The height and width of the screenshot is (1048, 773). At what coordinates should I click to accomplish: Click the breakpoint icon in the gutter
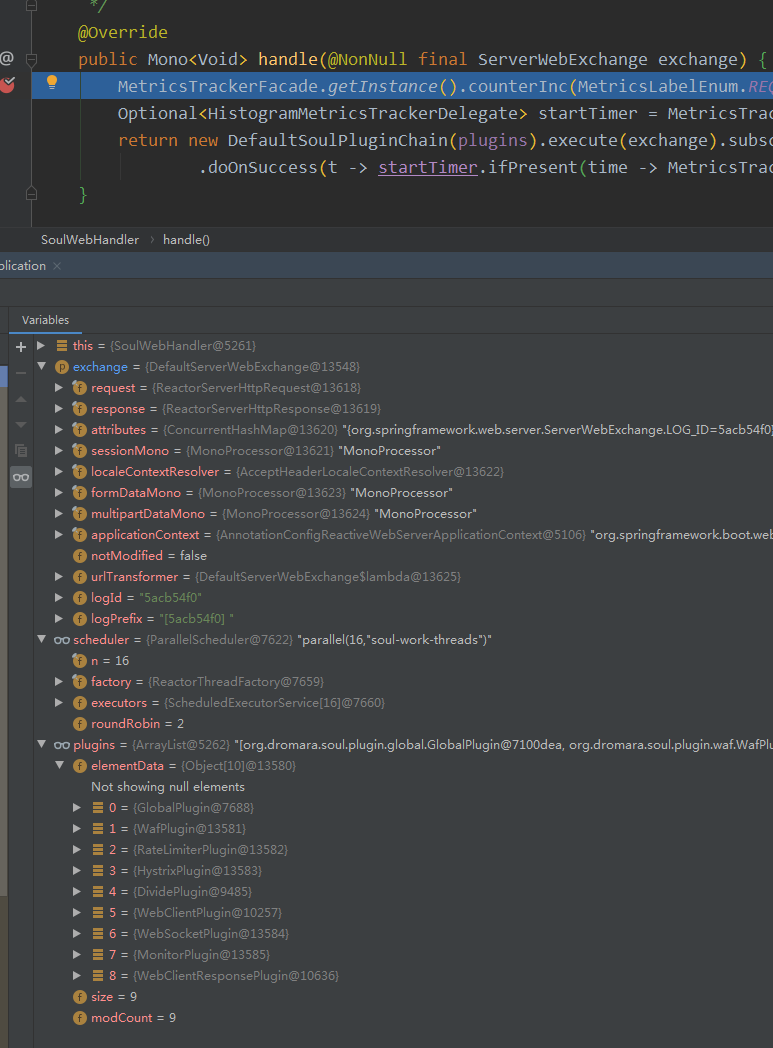tap(7, 85)
